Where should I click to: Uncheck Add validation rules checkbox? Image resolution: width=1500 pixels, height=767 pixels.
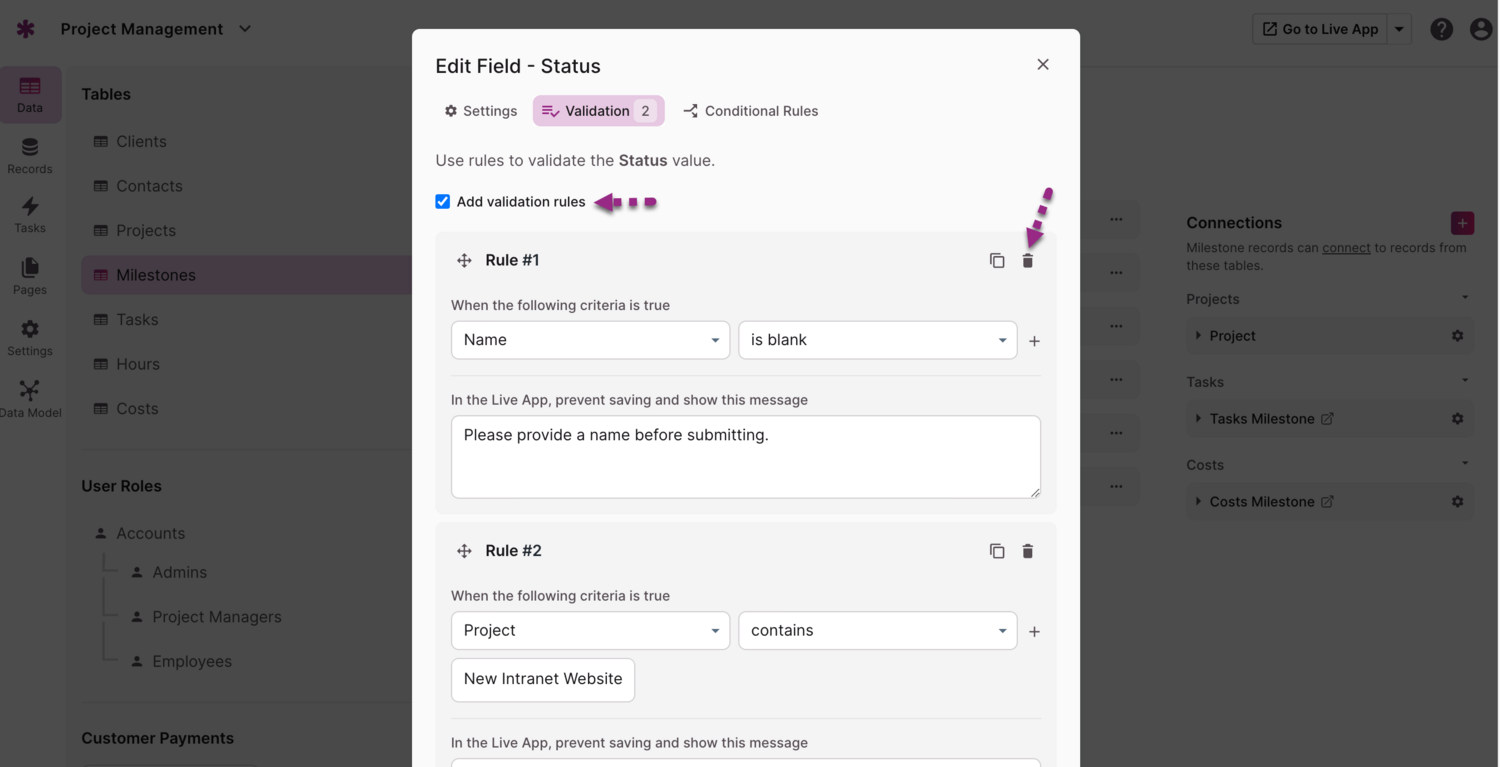click(x=443, y=201)
